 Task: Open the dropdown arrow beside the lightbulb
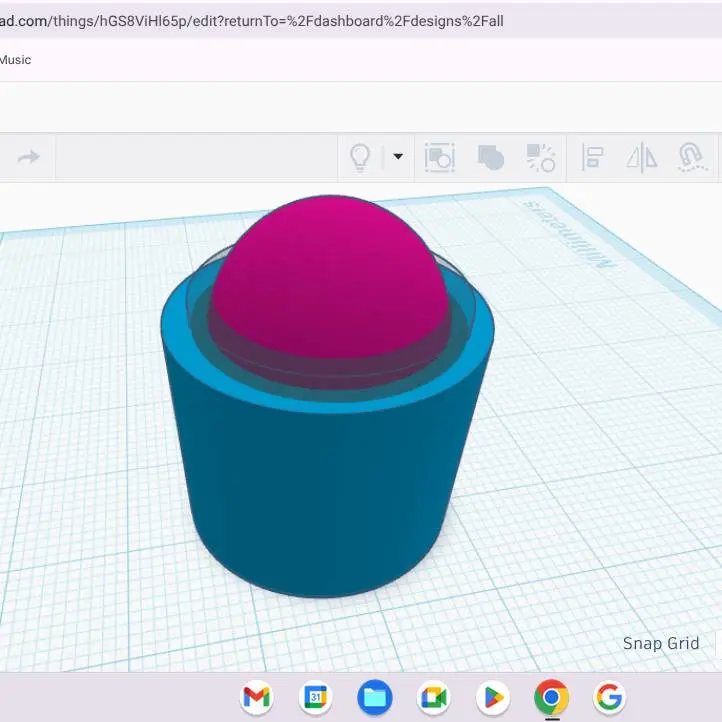click(398, 157)
